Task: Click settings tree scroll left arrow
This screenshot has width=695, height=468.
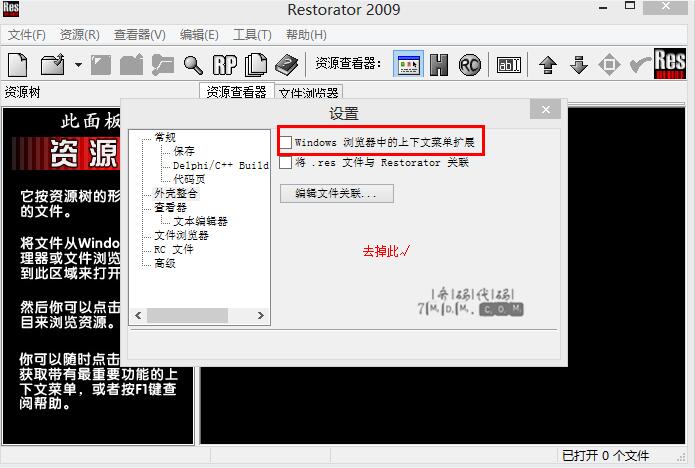Action: 138,315
